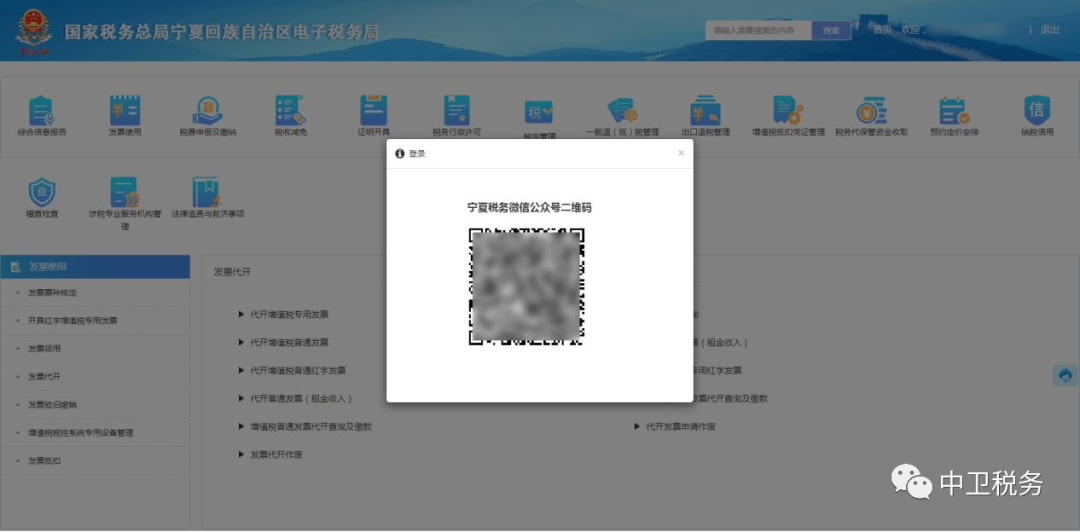Click the 宁夏税务微信公众号二维码 dialog title
1080x532 pixels.
tap(530, 207)
